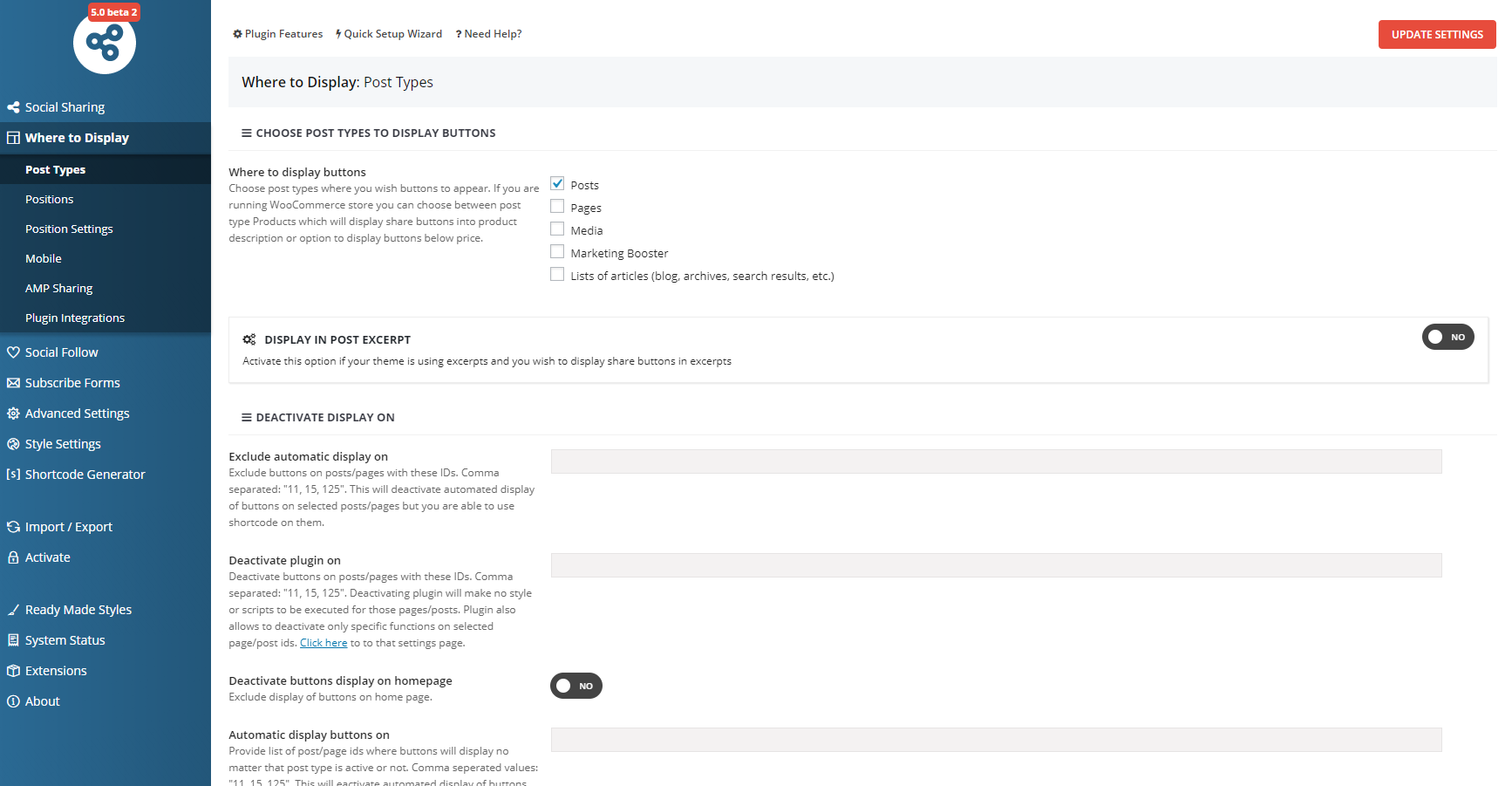This screenshot has height=786, width=1512.
Task: Uncheck the Posts checkbox
Action: pos(557,184)
